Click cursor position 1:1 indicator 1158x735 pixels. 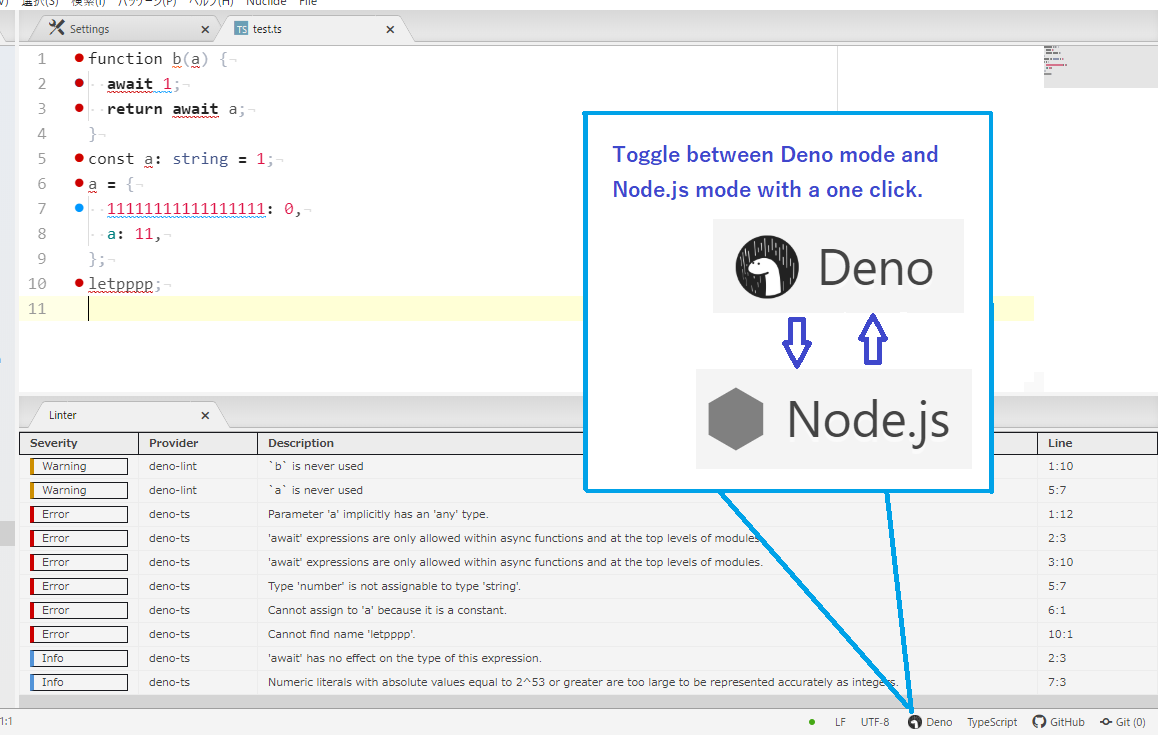click(7, 722)
